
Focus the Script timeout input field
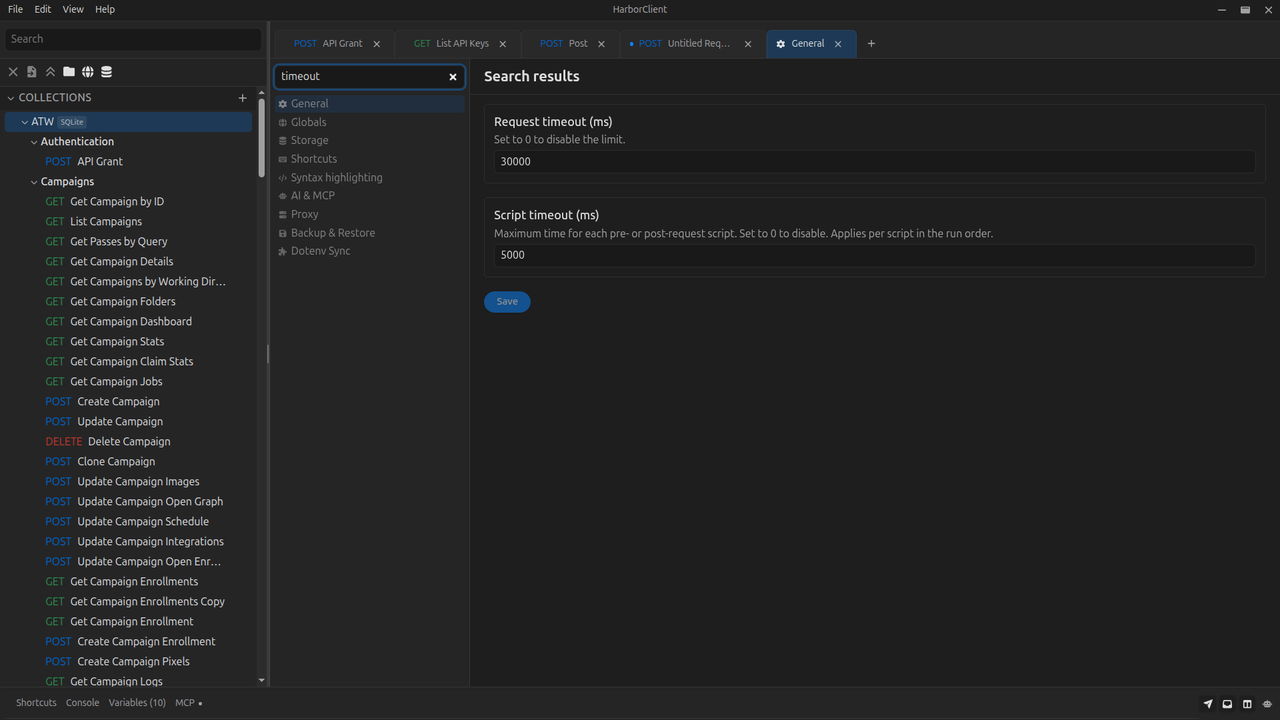click(x=874, y=255)
